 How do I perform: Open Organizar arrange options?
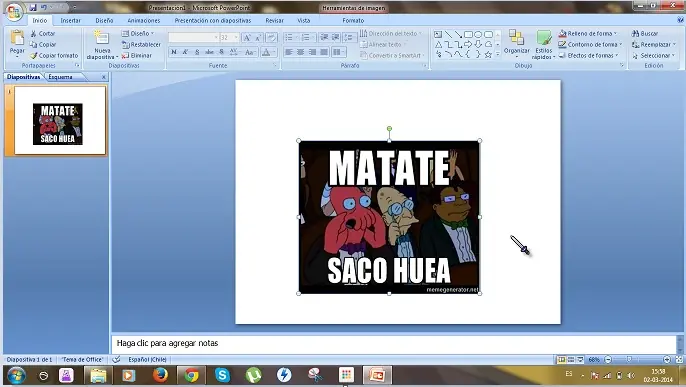(517, 43)
